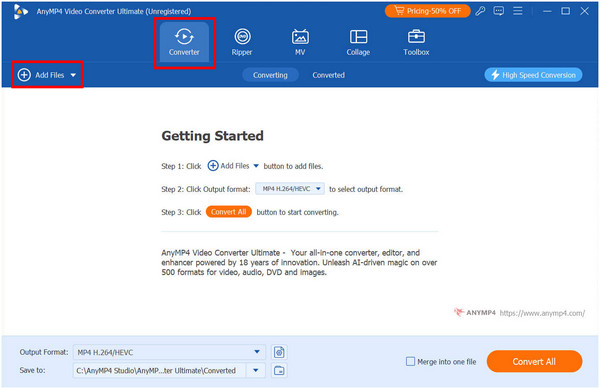Go to the Collage tab

[358, 42]
